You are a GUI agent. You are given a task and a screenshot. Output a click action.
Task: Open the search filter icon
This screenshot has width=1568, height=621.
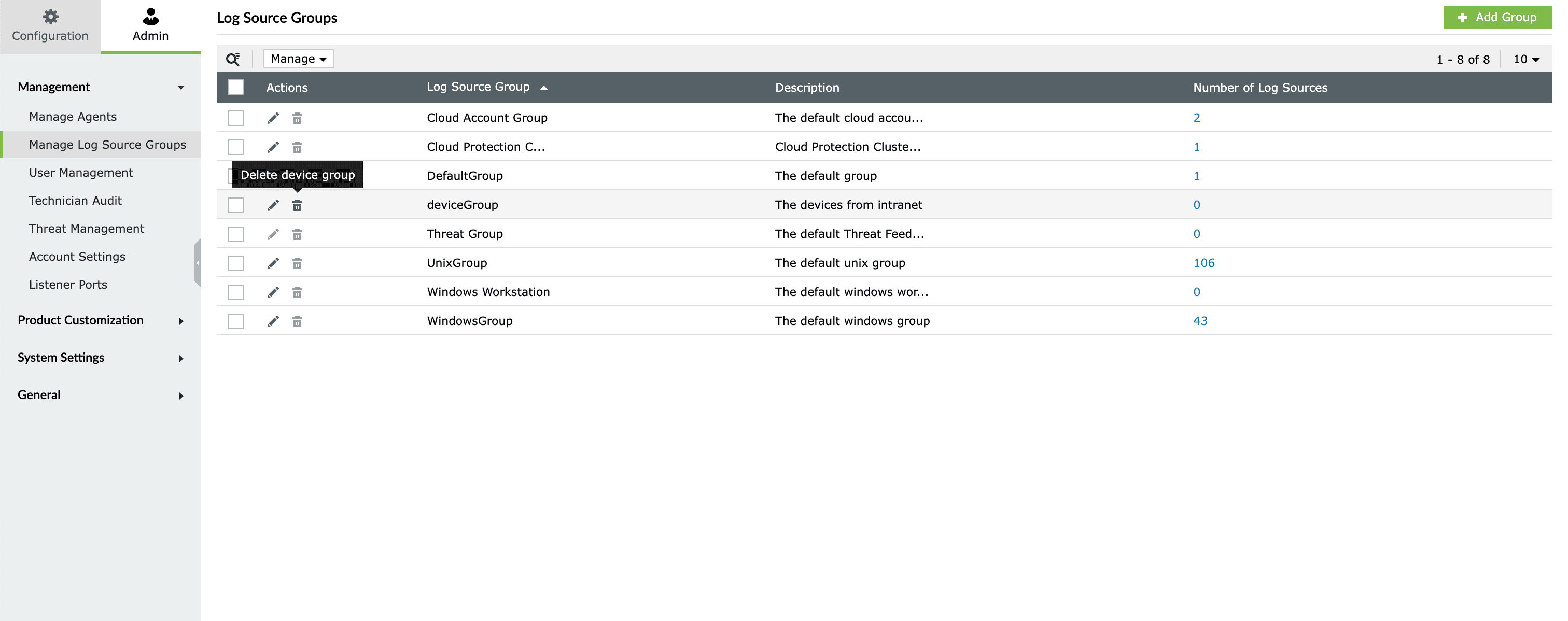232,59
